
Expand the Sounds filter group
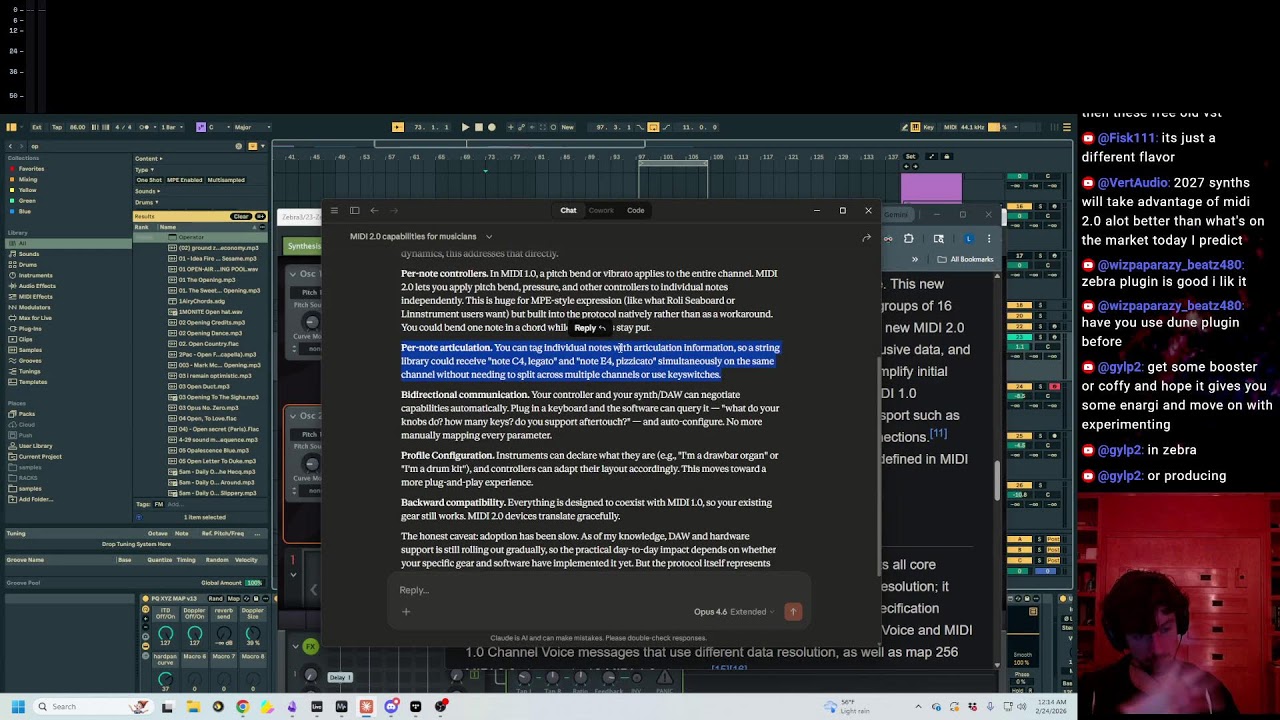point(147,191)
